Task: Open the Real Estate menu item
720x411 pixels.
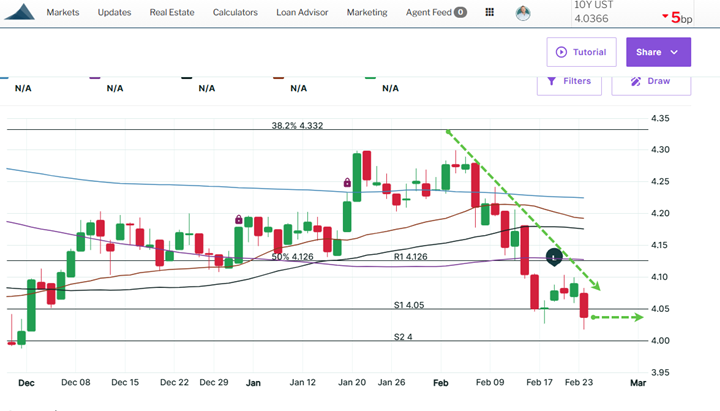Action: tap(173, 13)
